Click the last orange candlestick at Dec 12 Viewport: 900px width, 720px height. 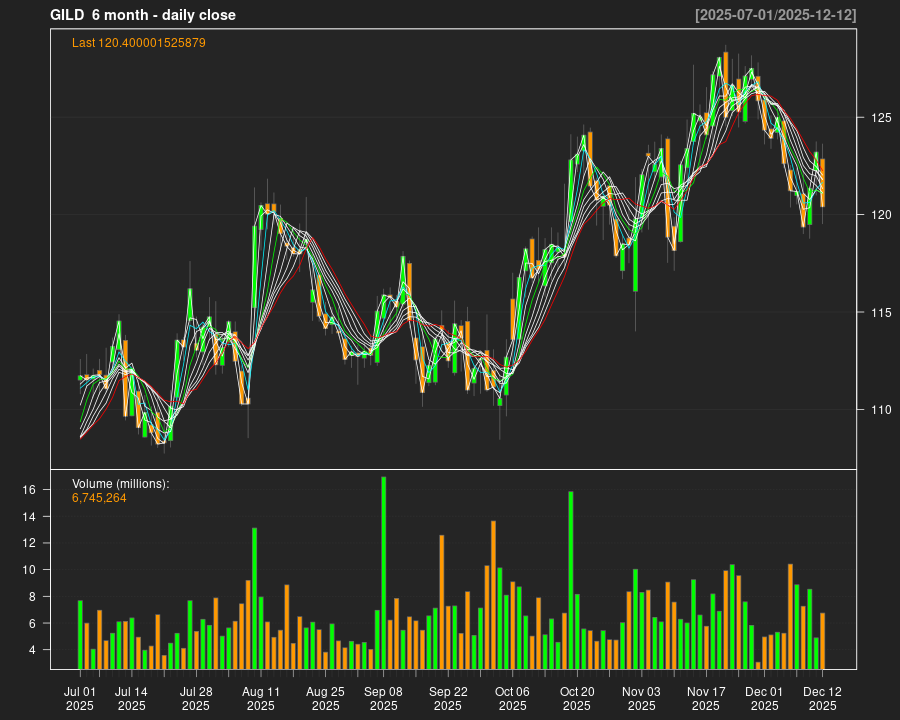coord(822,183)
